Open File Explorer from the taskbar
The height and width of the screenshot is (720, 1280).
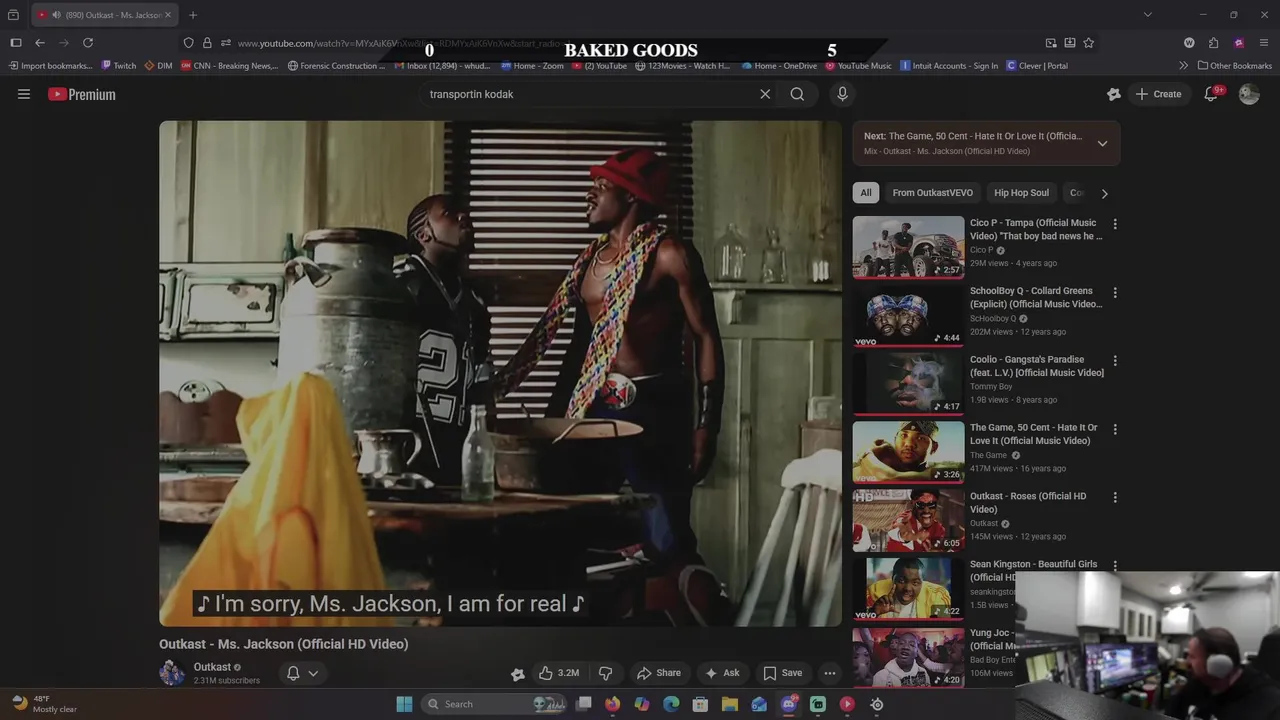730,704
